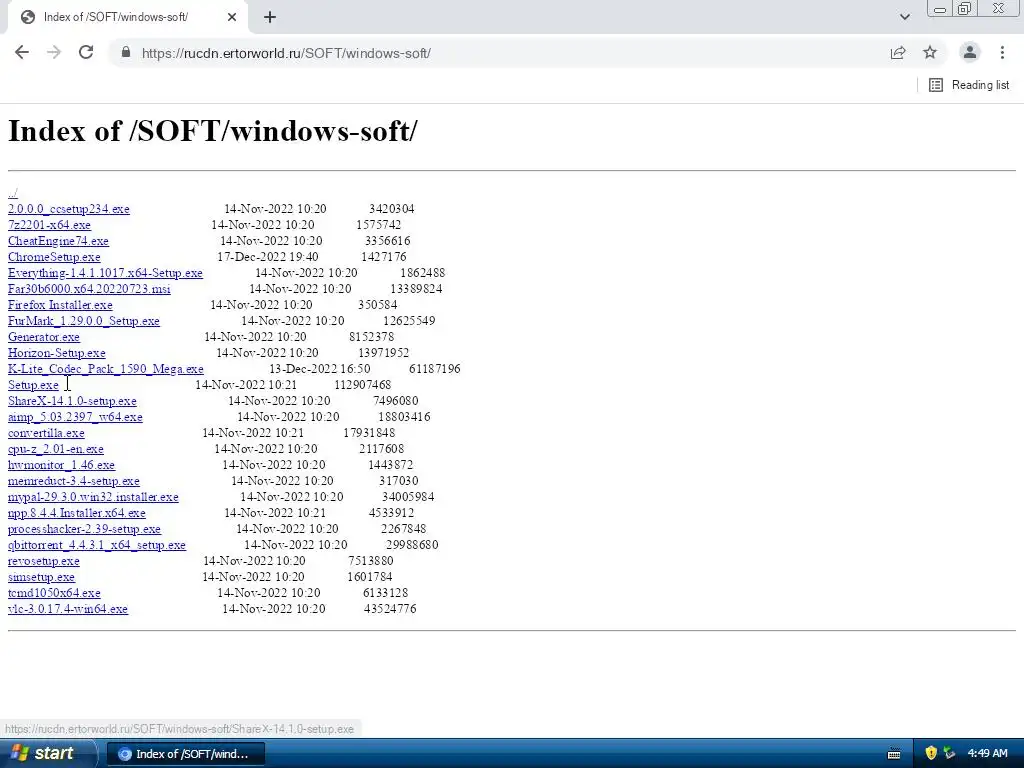
Task: Download CheatEngine74.exe
Action: [x=58, y=241]
